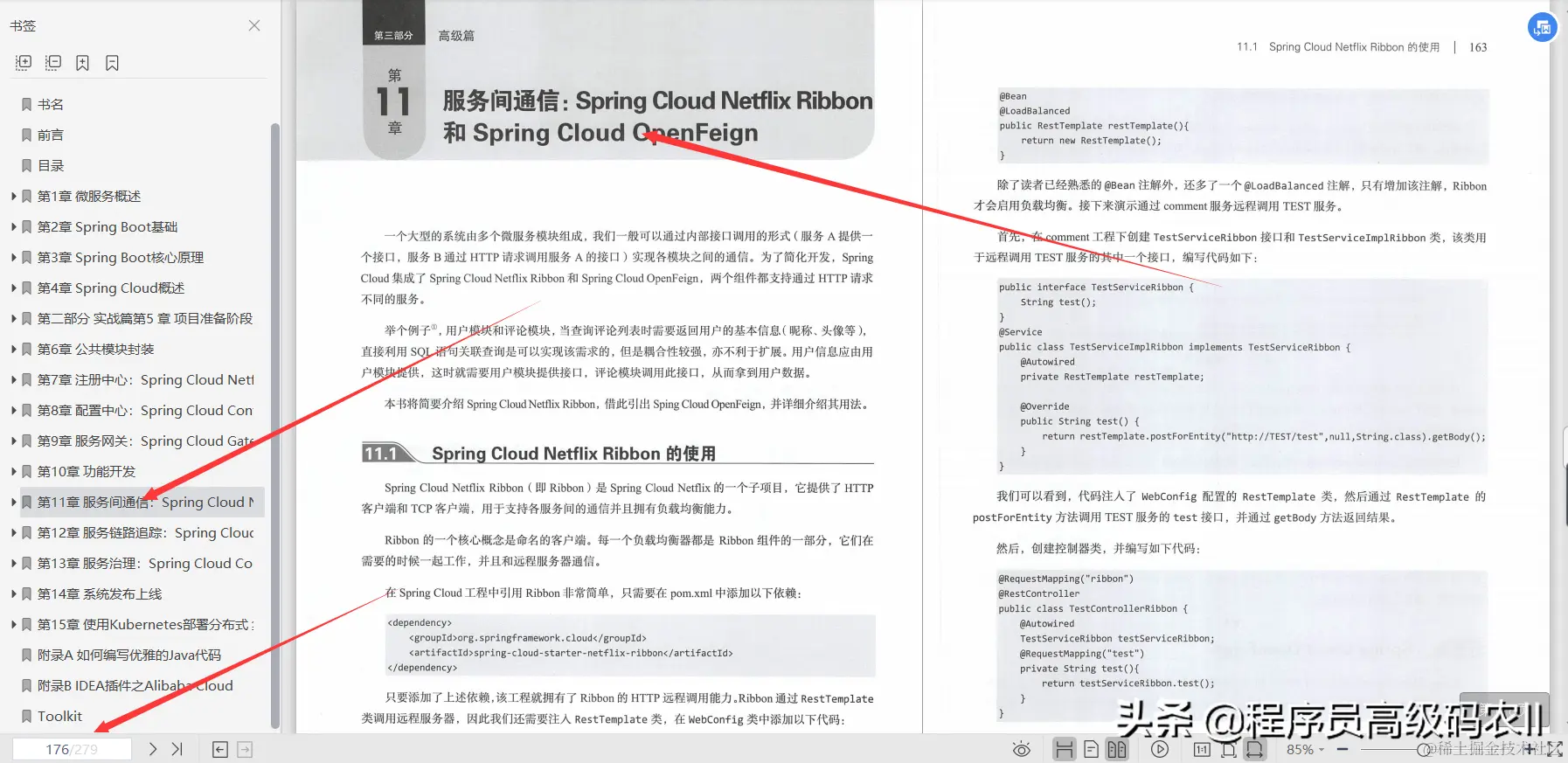Expand the 第2章 Spring Boot基础 bookmark

coord(14,226)
